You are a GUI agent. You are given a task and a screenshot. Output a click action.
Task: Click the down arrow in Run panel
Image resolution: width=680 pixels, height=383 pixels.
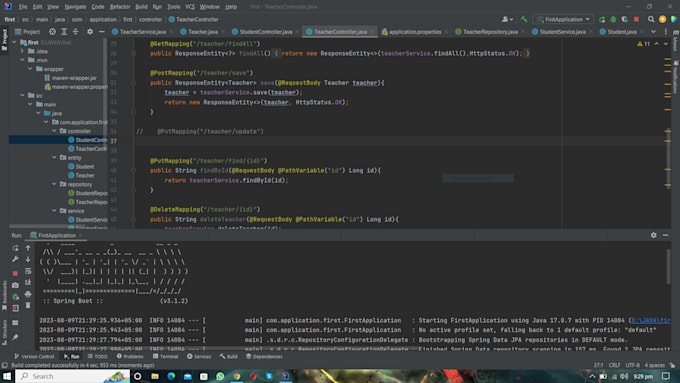click(x=28, y=259)
